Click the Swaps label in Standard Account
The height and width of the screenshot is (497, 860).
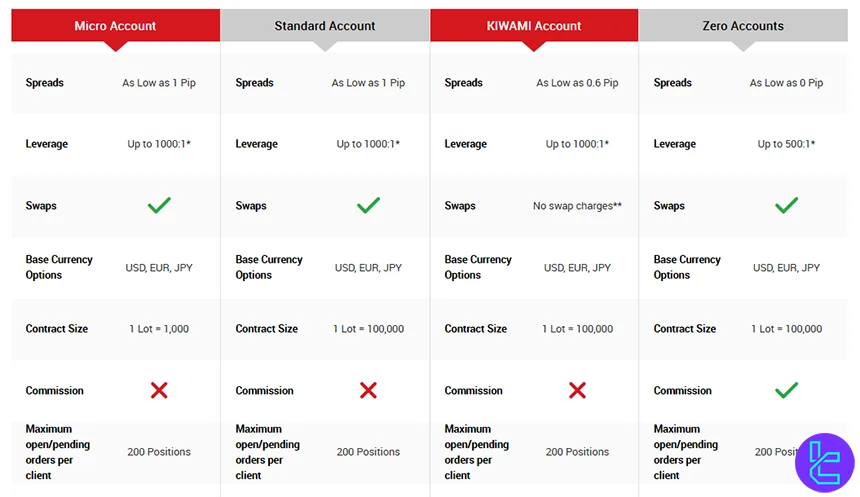pyautogui.click(x=251, y=206)
